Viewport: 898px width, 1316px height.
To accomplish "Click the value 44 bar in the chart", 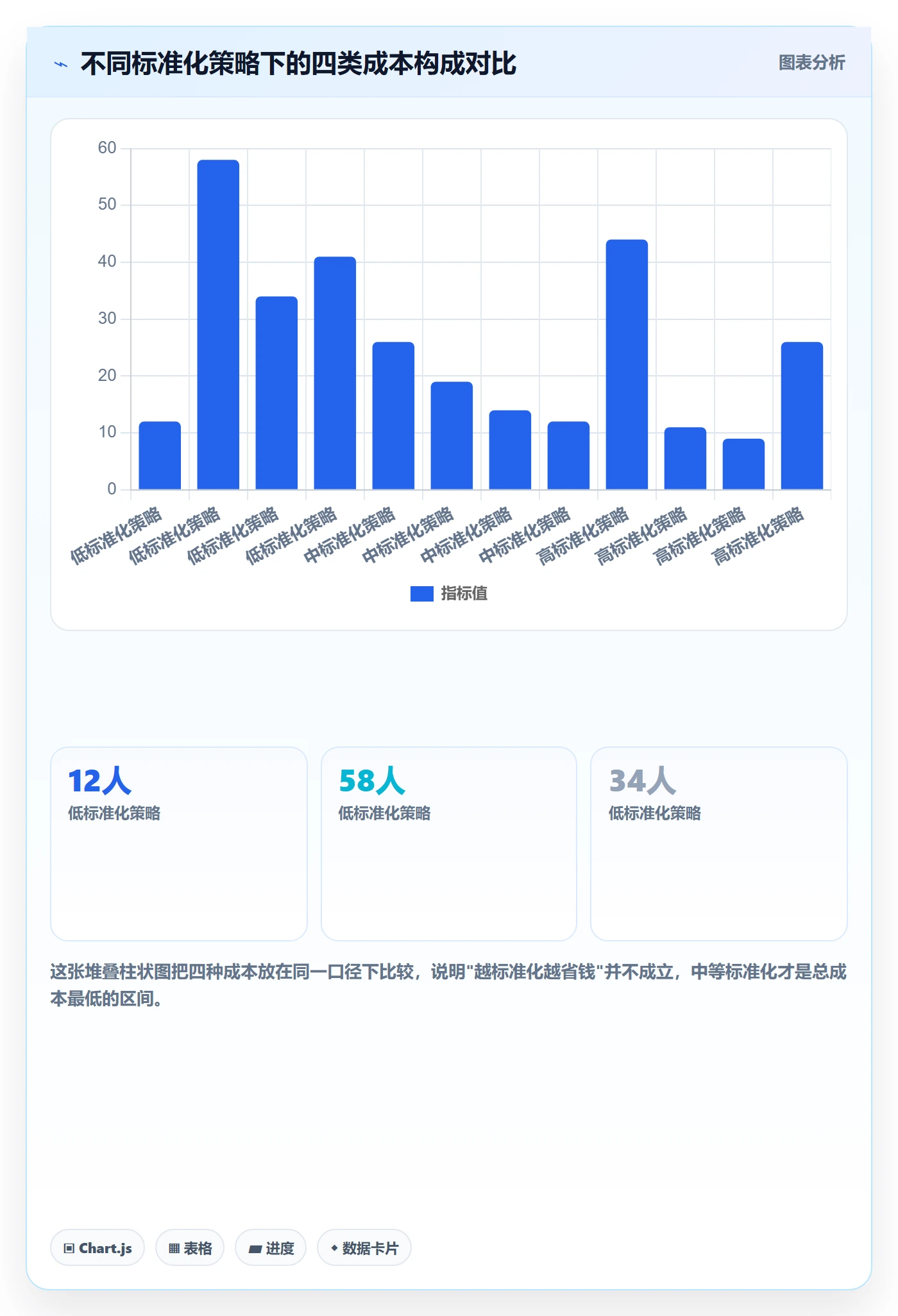I will (627, 364).
